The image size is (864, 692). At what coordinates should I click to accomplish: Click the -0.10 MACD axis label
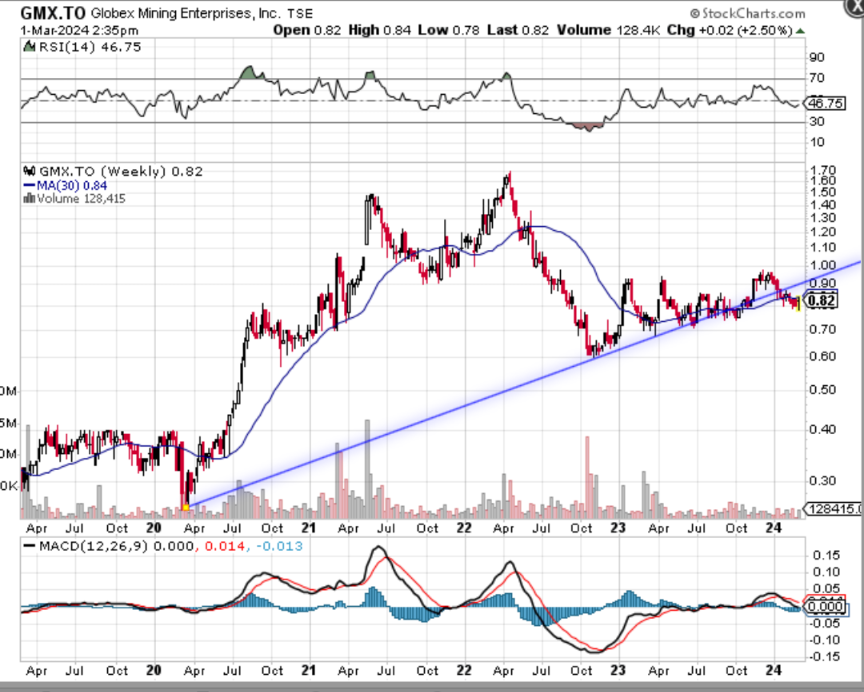coord(825,640)
